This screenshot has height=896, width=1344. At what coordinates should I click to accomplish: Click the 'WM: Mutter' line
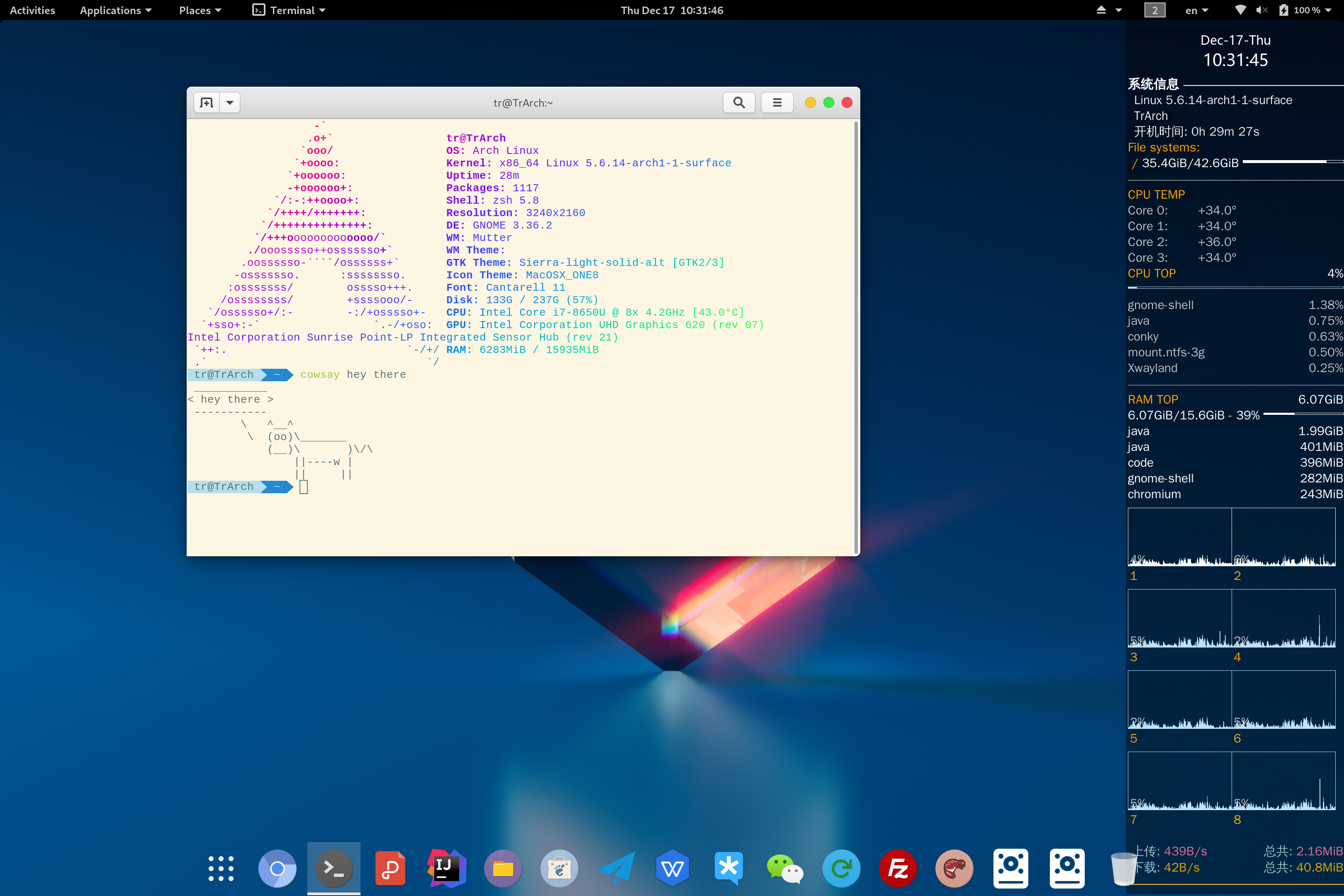point(480,238)
